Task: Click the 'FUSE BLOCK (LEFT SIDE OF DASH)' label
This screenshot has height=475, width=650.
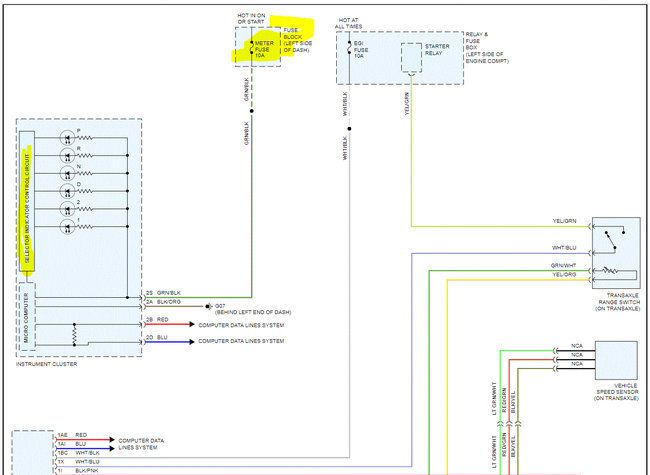Action: pyautogui.click(x=298, y=40)
